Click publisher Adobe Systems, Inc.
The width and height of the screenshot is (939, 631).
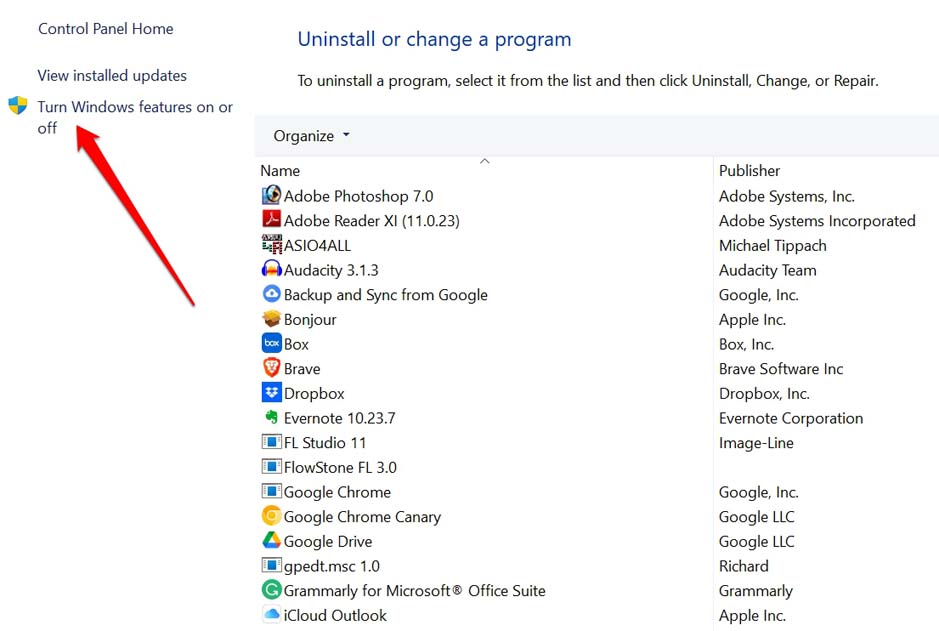(x=786, y=196)
